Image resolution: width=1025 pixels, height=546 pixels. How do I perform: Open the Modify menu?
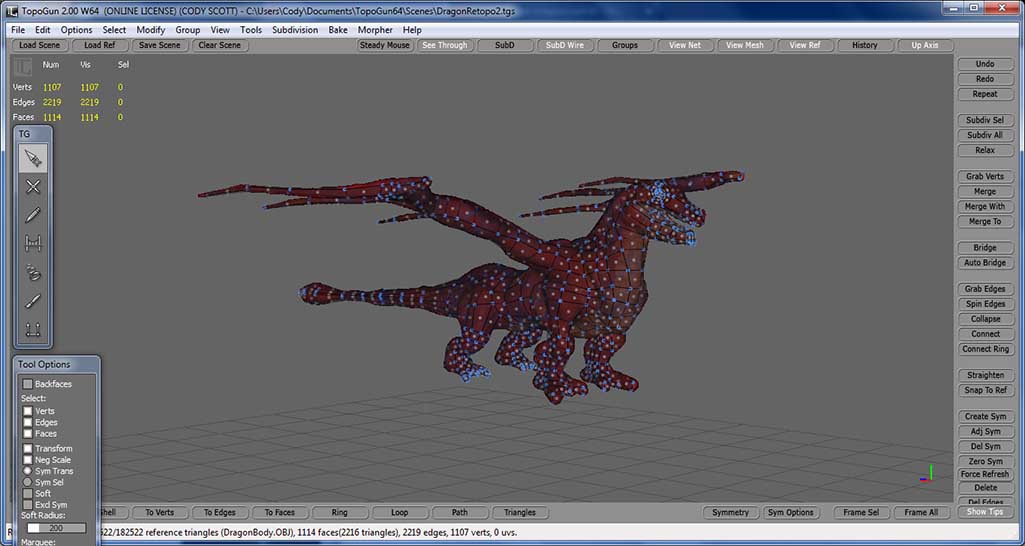(150, 30)
